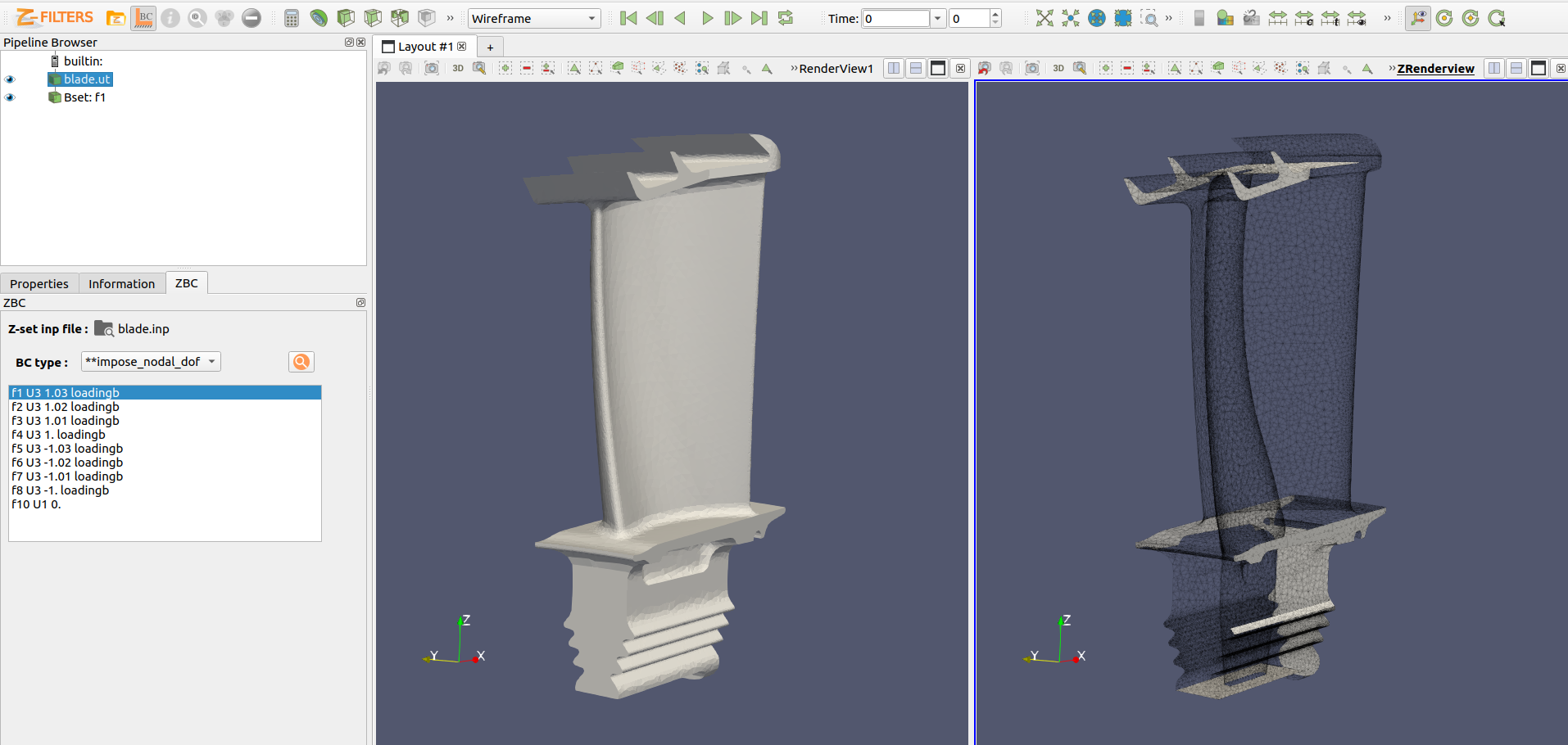This screenshot has width=1568, height=745.
Task: Select row 'f4 U3 1. loadingb'
Action: click(165, 435)
